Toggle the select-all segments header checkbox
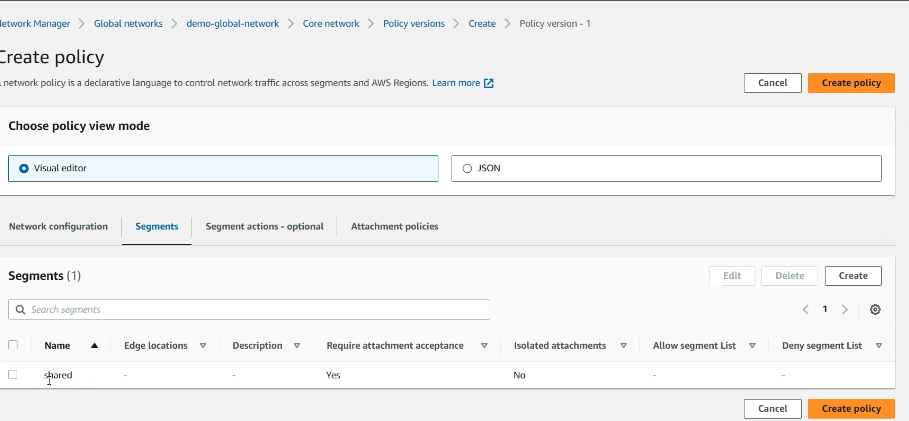This screenshot has width=909, height=421. coord(13,346)
